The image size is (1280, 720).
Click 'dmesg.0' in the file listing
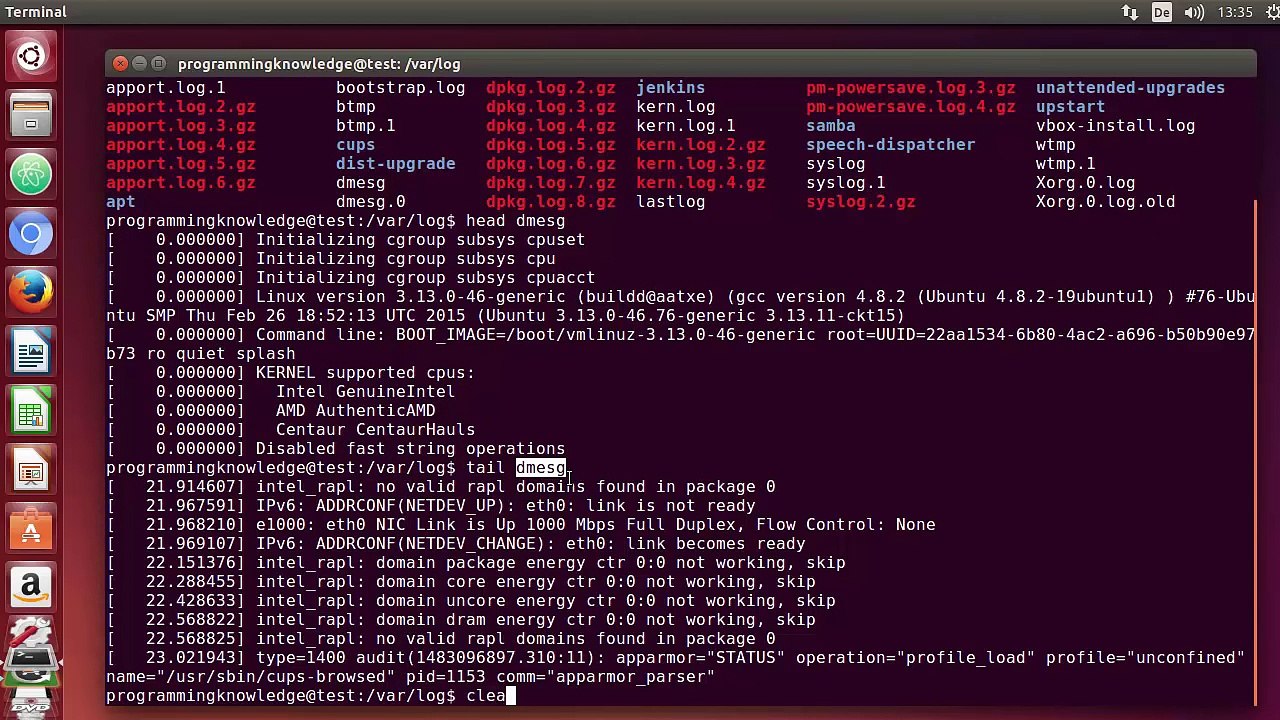click(371, 202)
